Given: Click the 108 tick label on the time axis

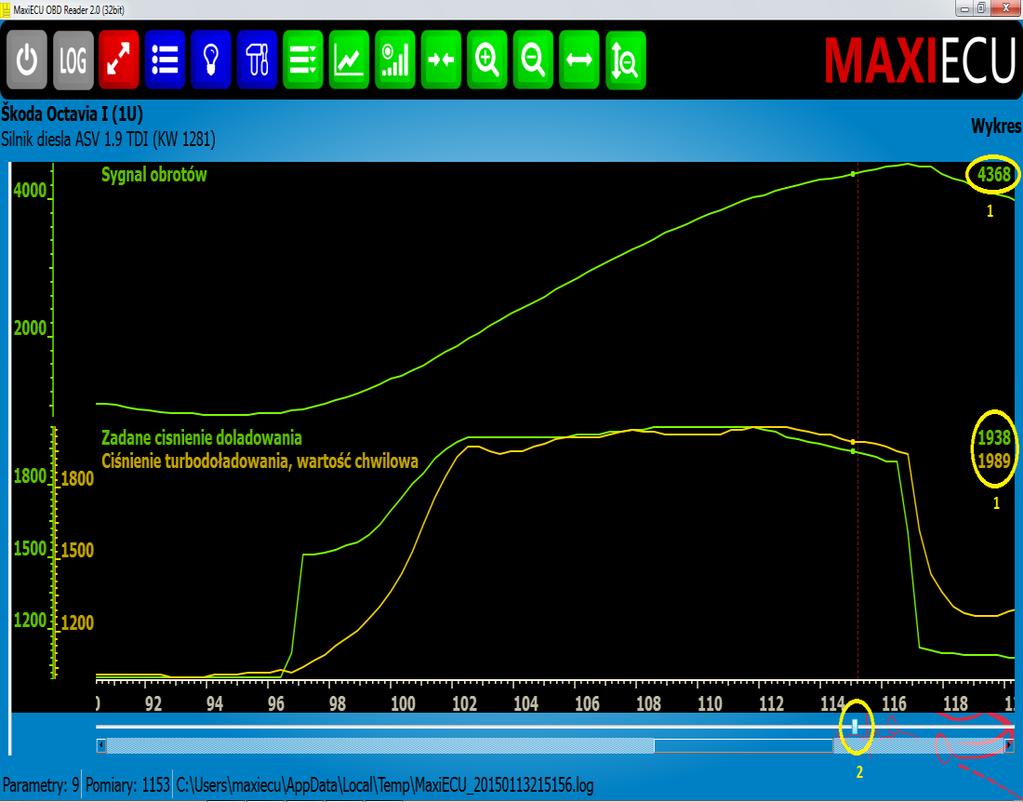Looking at the screenshot, I should point(649,703).
